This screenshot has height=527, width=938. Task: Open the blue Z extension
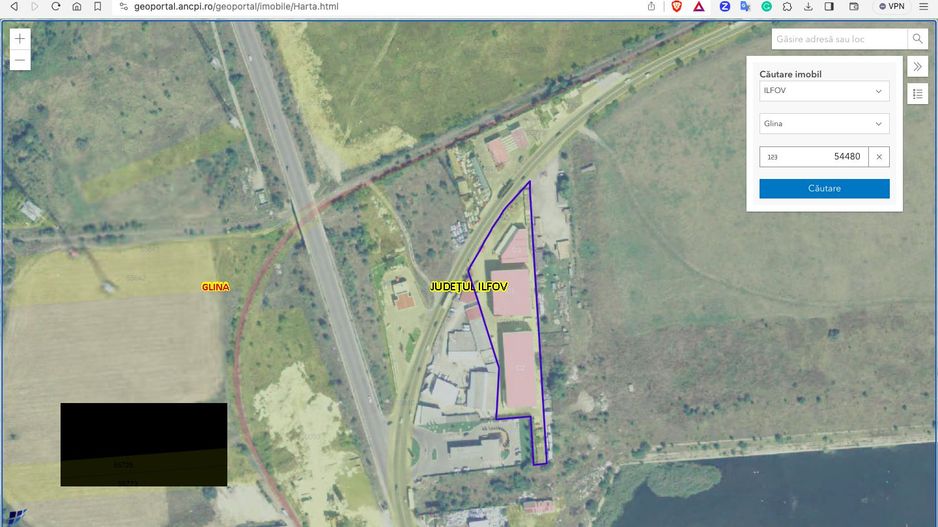(724, 6)
